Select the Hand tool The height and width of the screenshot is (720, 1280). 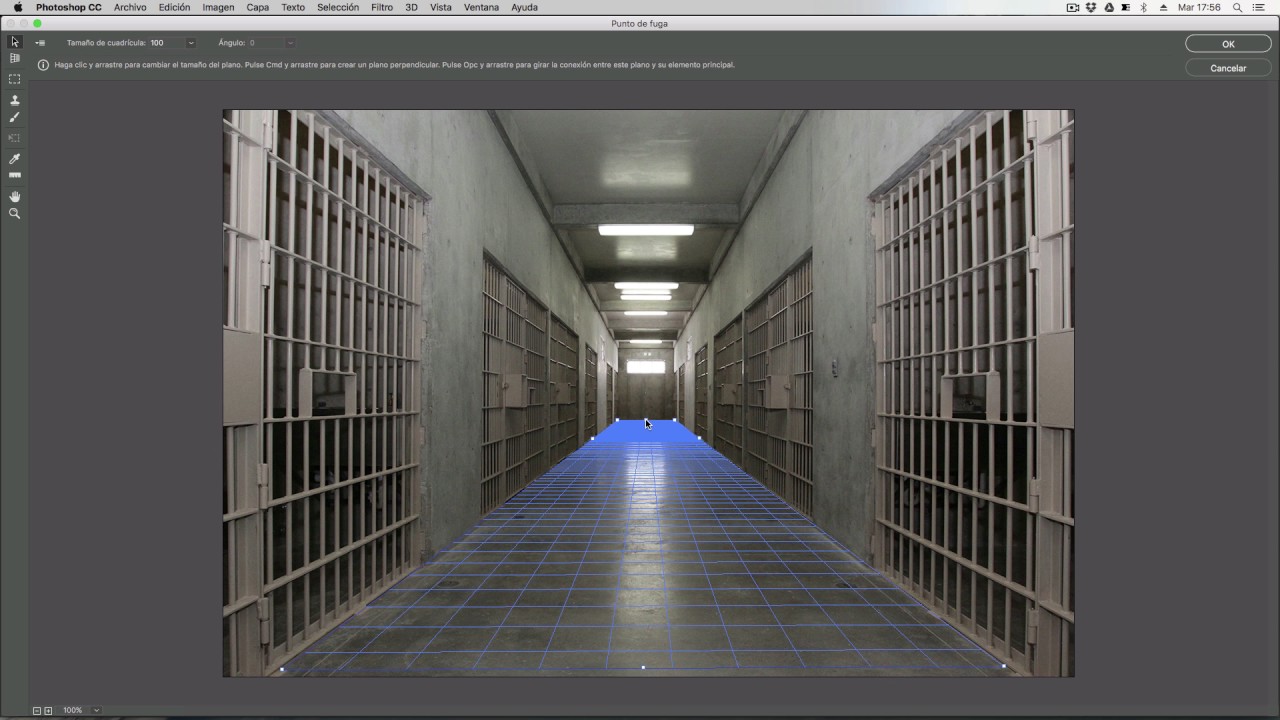14,197
